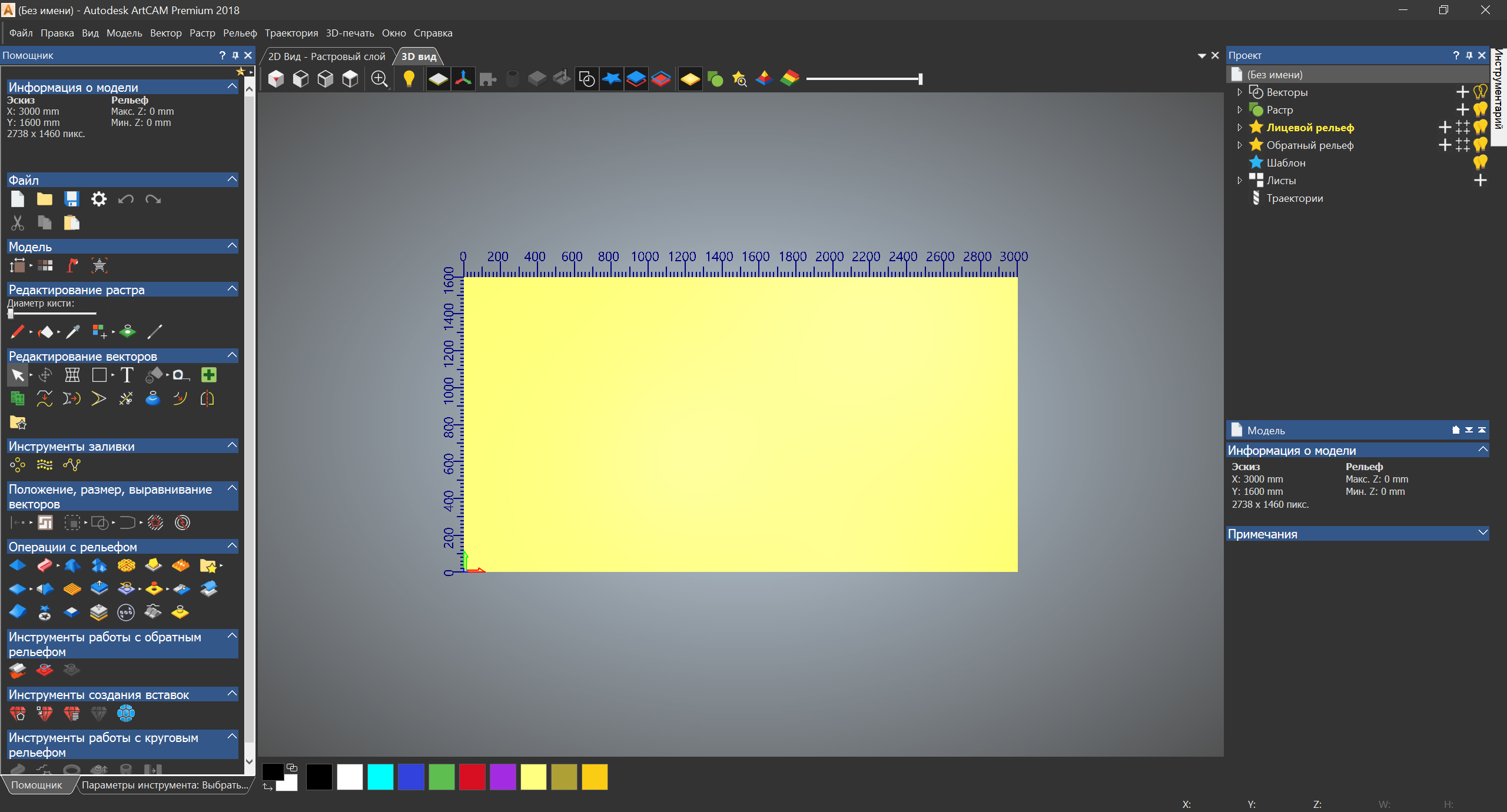This screenshot has width=1507, height=812.
Task: Select Траектории item in project tree
Action: tap(1294, 198)
